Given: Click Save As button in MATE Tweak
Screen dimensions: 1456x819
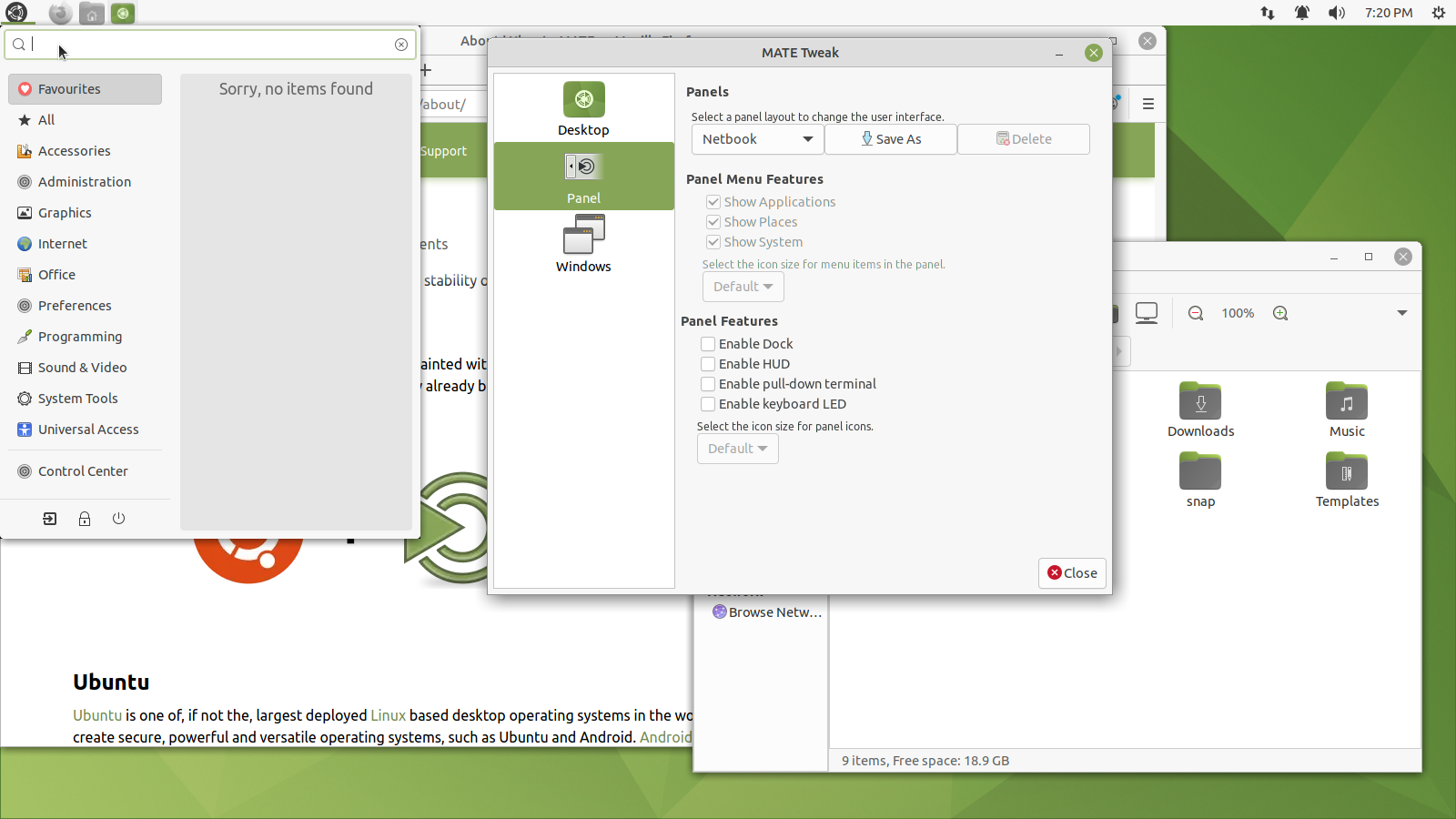Looking at the screenshot, I should pyautogui.click(x=891, y=139).
